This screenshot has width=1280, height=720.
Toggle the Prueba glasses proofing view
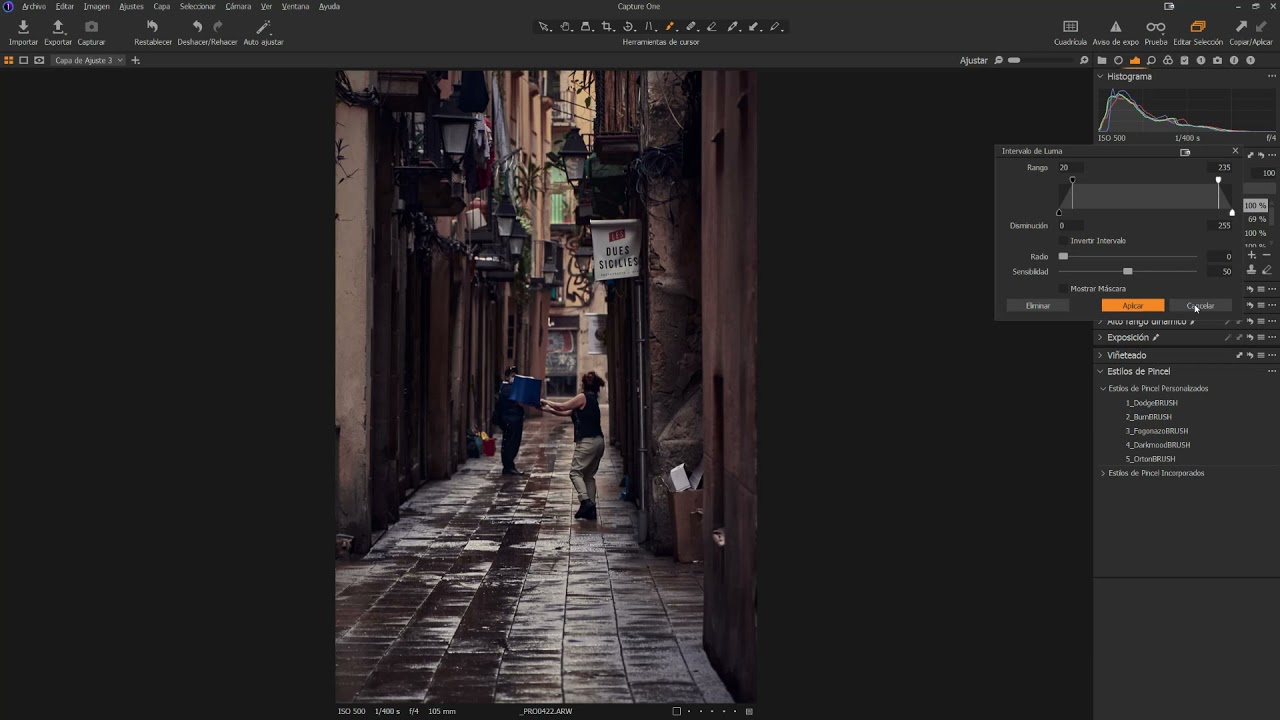(x=1155, y=27)
